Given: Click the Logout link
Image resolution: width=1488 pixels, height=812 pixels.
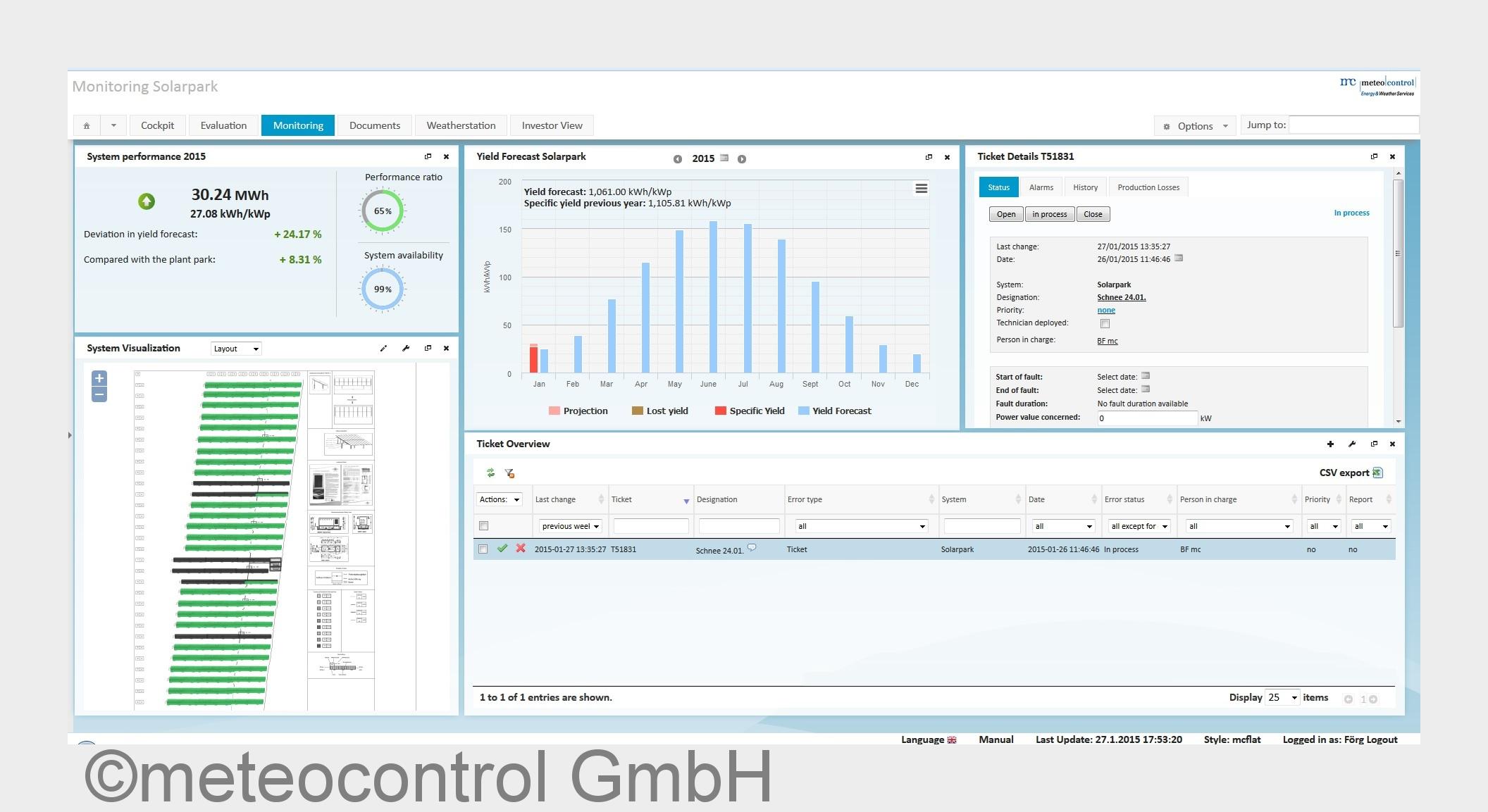Looking at the screenshot, I should (x=1382, y=739).
